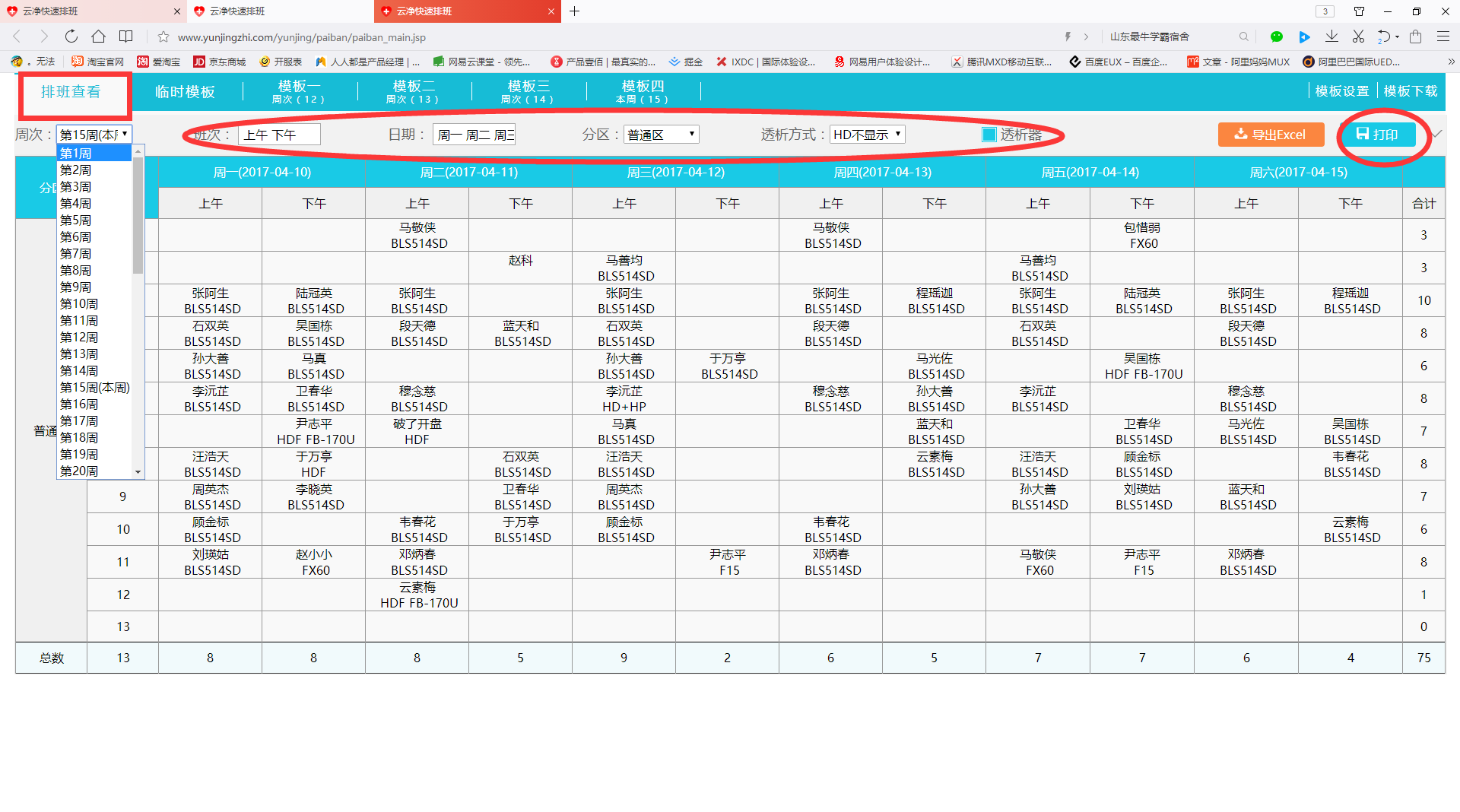Open the 模板设置 link
Screen dimensions: 1460x812
click(1341, 91)
